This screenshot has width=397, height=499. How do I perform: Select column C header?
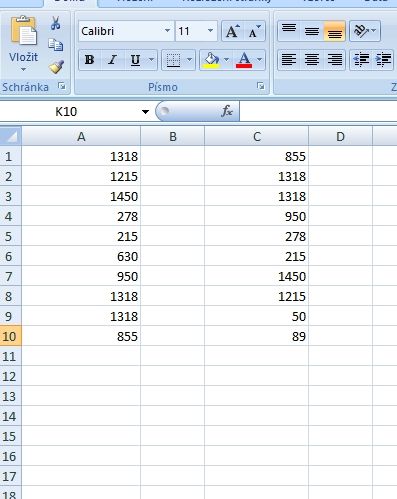[256, 136]
